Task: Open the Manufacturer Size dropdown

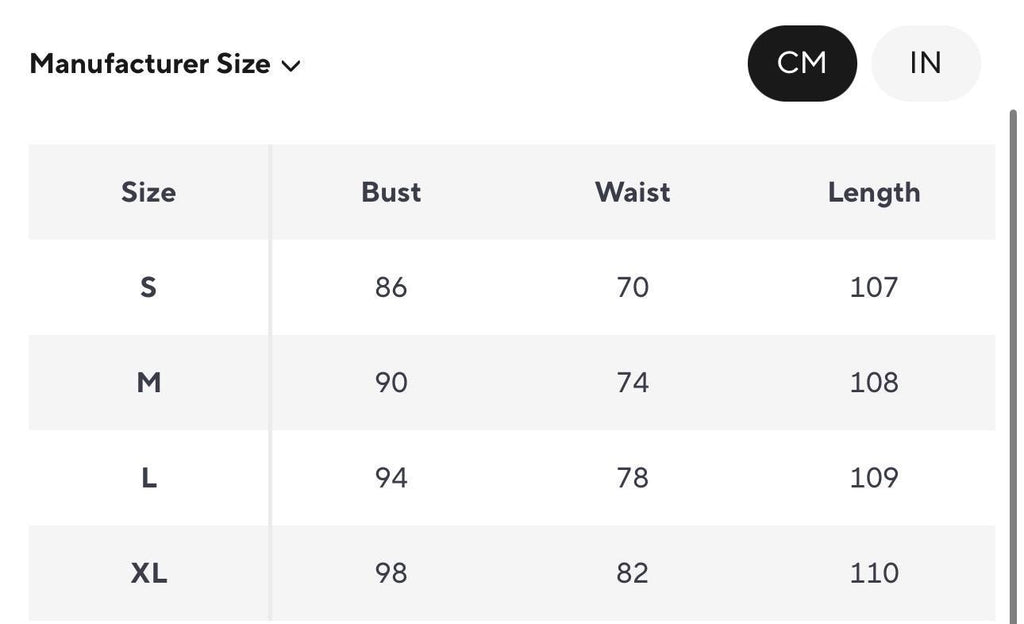Action: tap(165, 64)
